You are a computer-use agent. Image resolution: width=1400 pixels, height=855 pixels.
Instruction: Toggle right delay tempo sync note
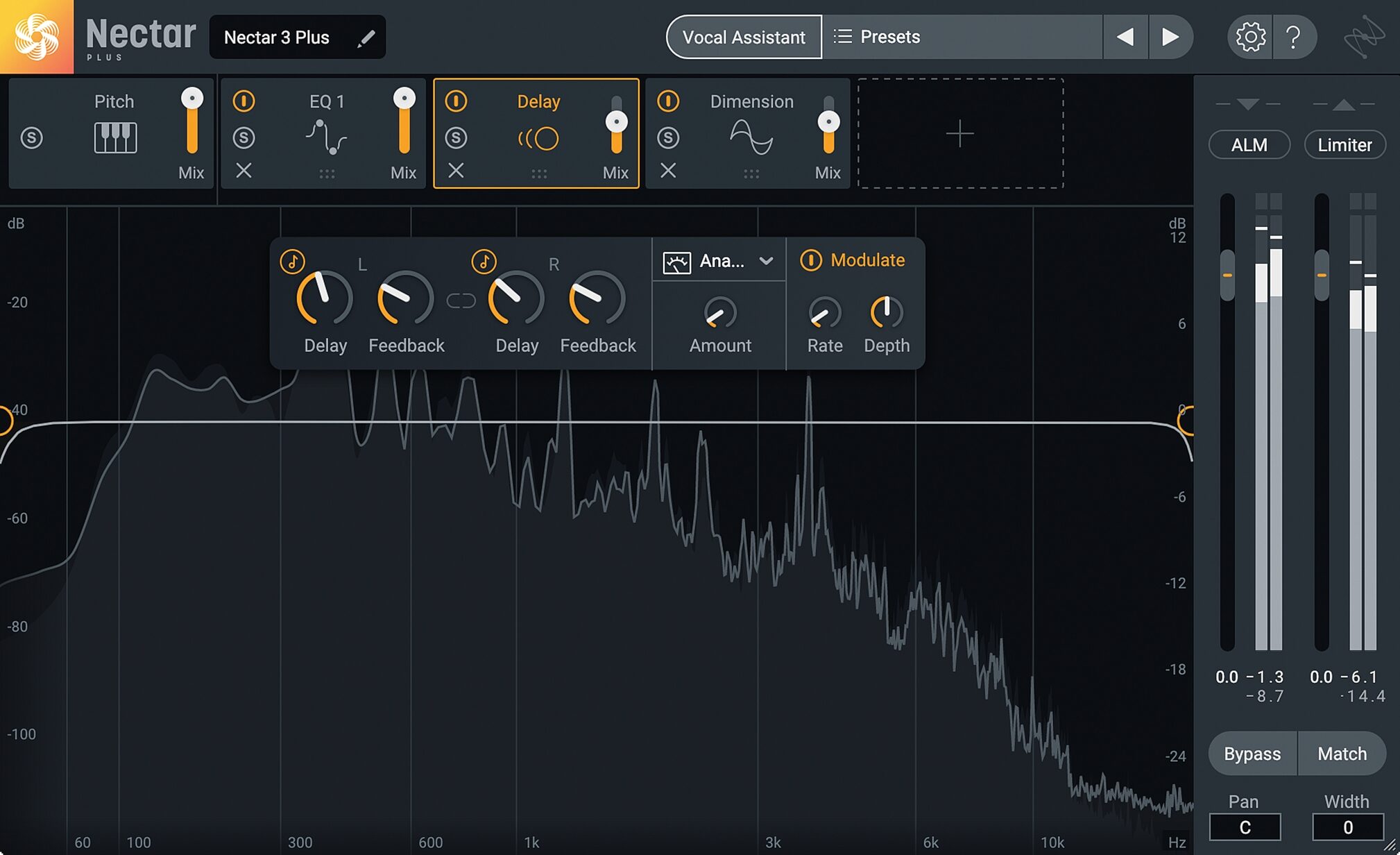[484, 262]
